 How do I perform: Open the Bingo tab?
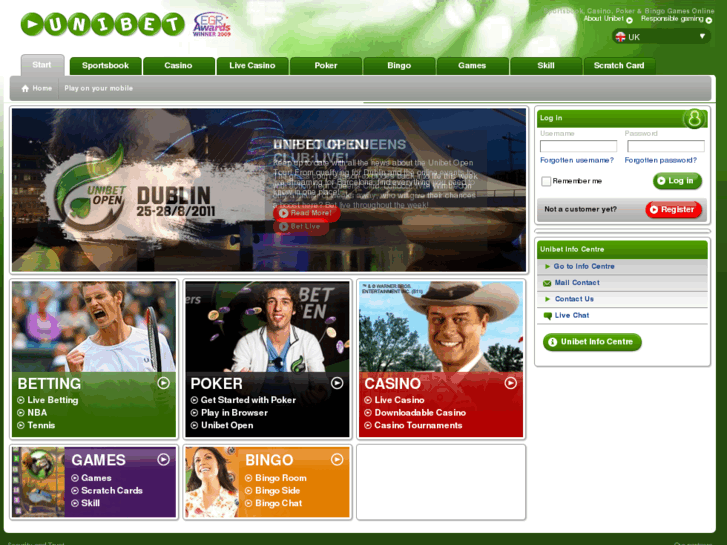[399, 66]
